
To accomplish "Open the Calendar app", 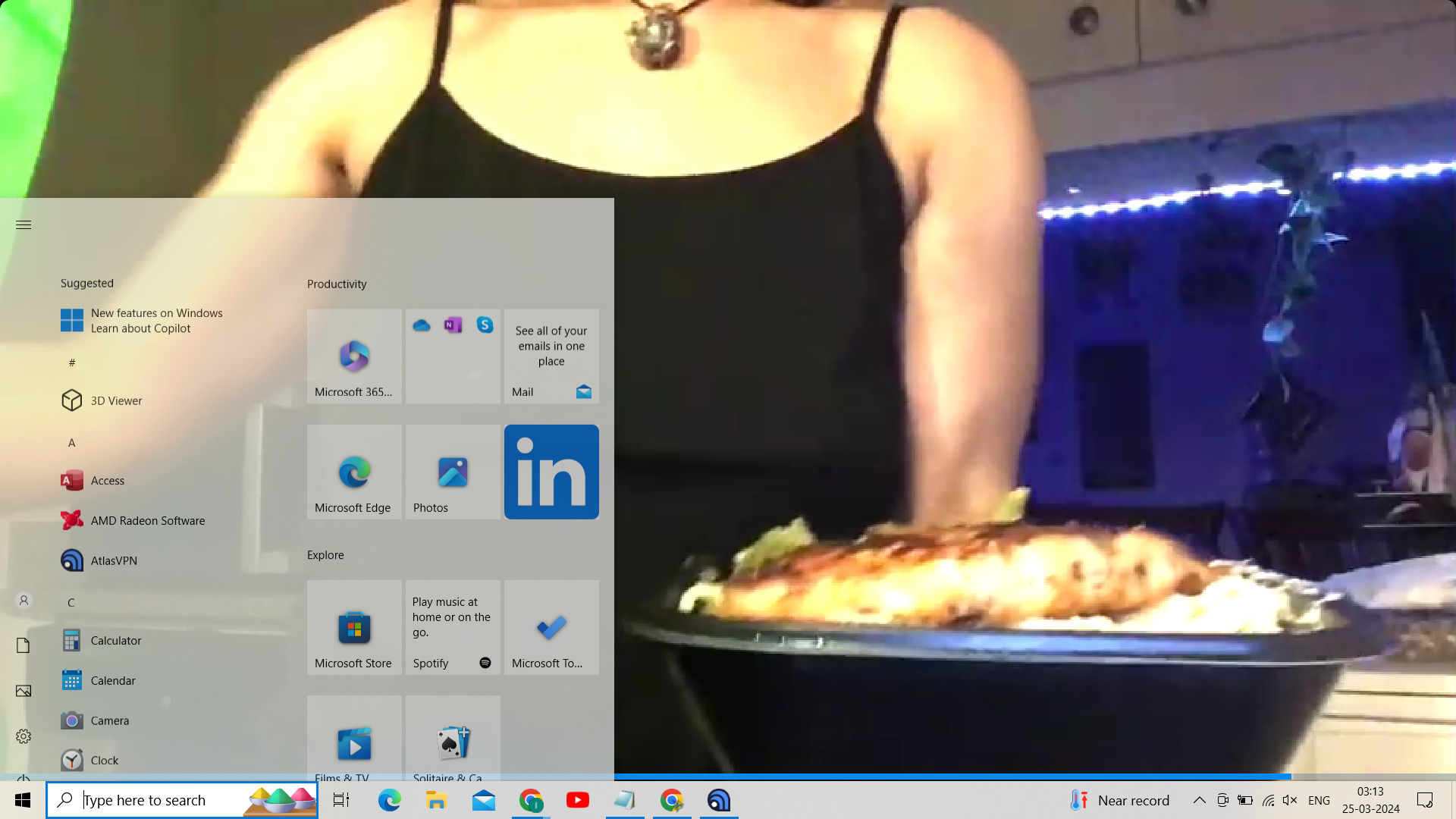I will (x=99, y=681).
